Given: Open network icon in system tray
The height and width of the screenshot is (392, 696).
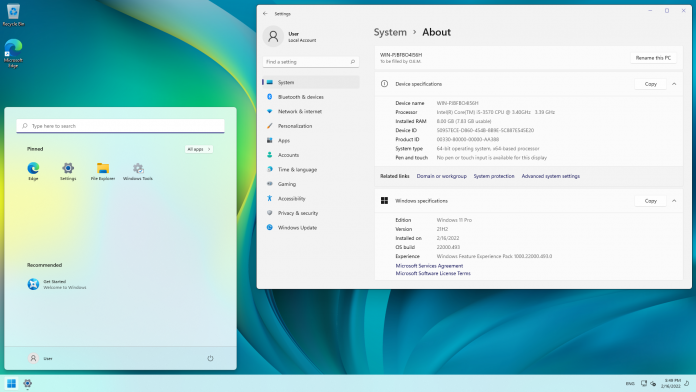Looking at the screenshot, I should click(644, 384).
